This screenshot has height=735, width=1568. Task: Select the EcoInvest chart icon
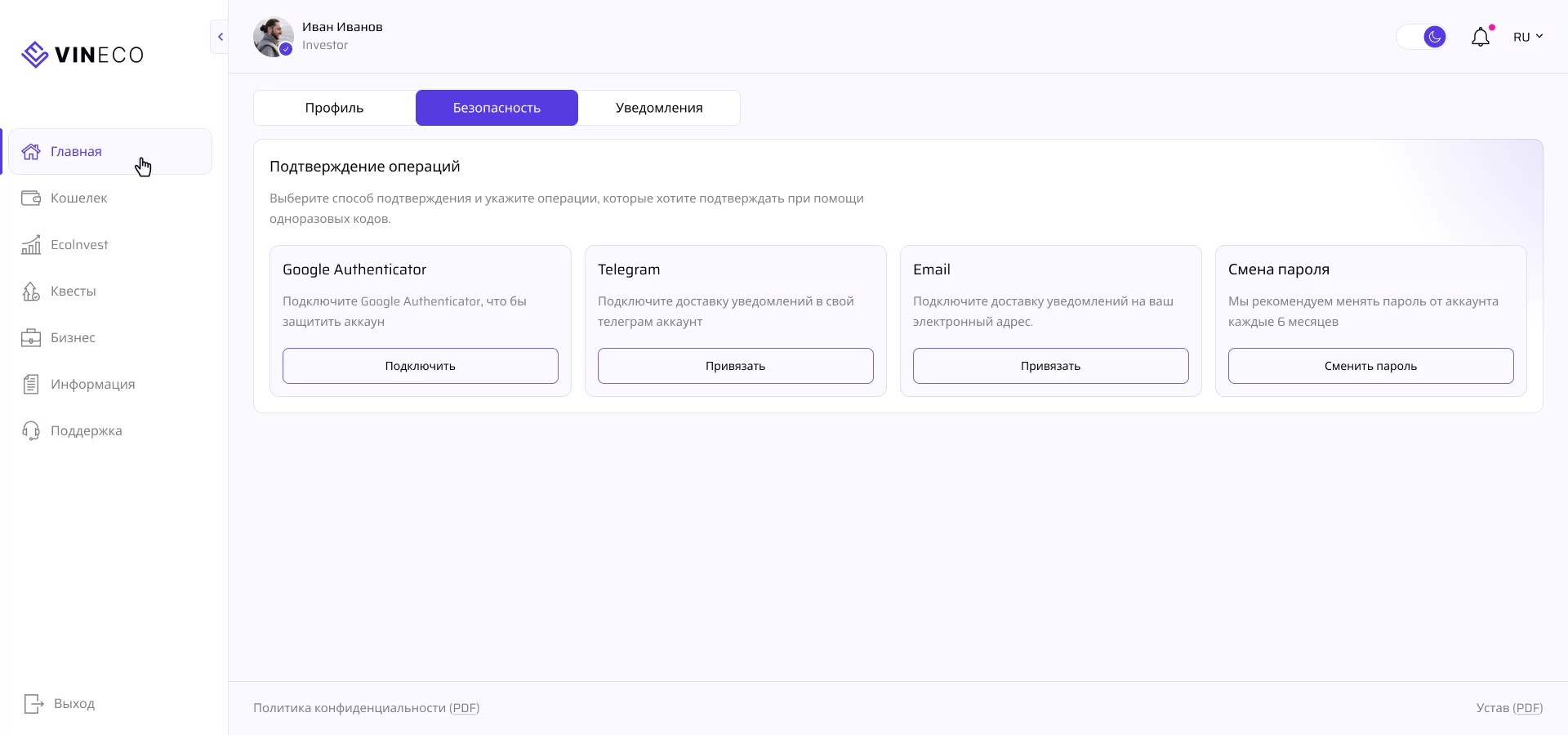point(31,245)
